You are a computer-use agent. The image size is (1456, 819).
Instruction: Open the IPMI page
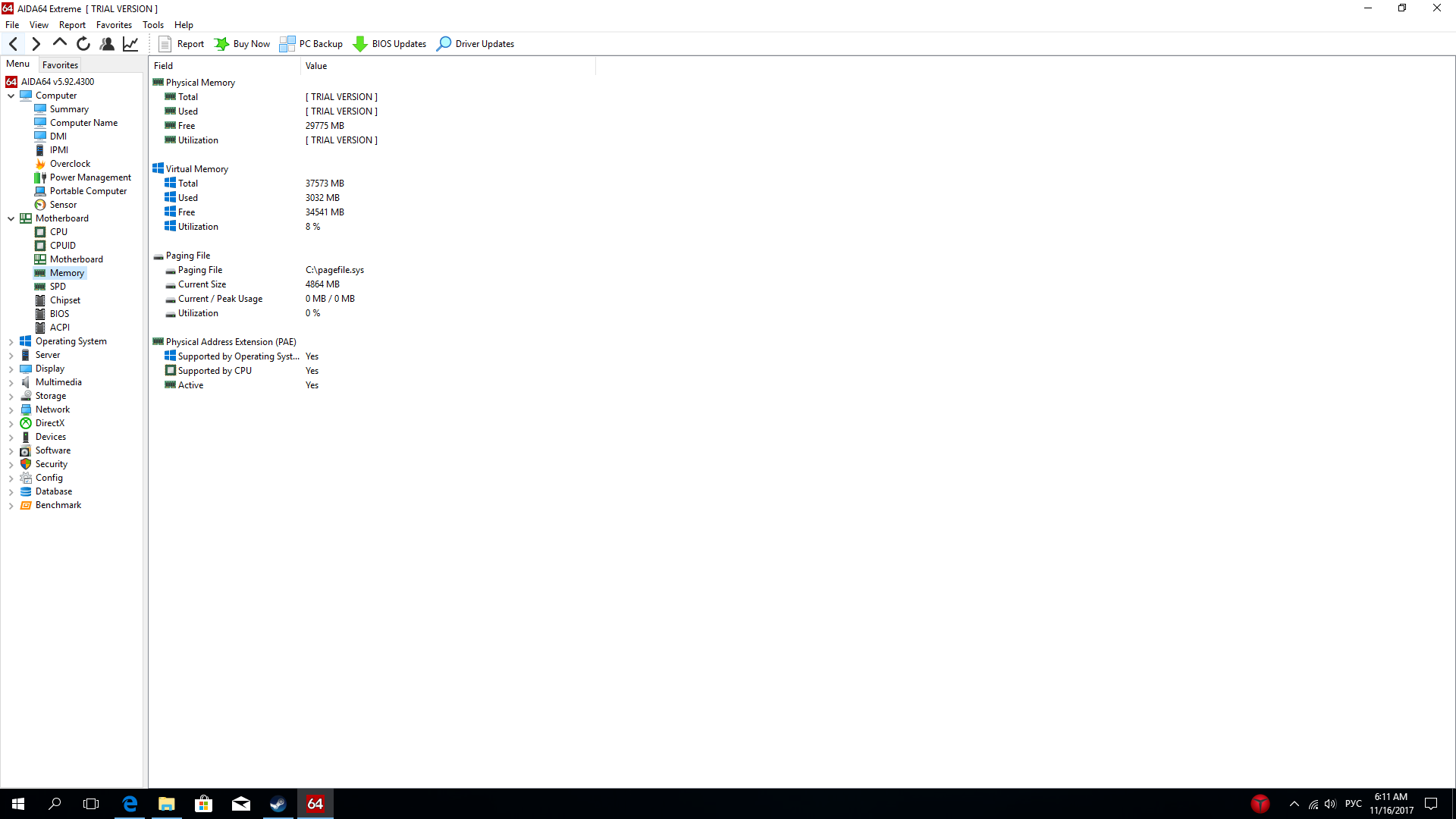pos(59,150)
